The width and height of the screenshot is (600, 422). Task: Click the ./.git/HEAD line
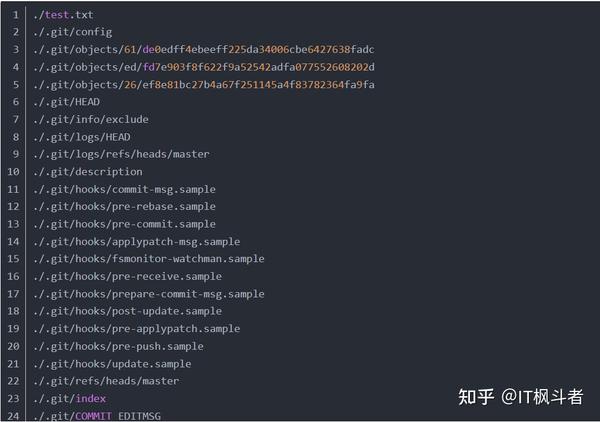66,102
